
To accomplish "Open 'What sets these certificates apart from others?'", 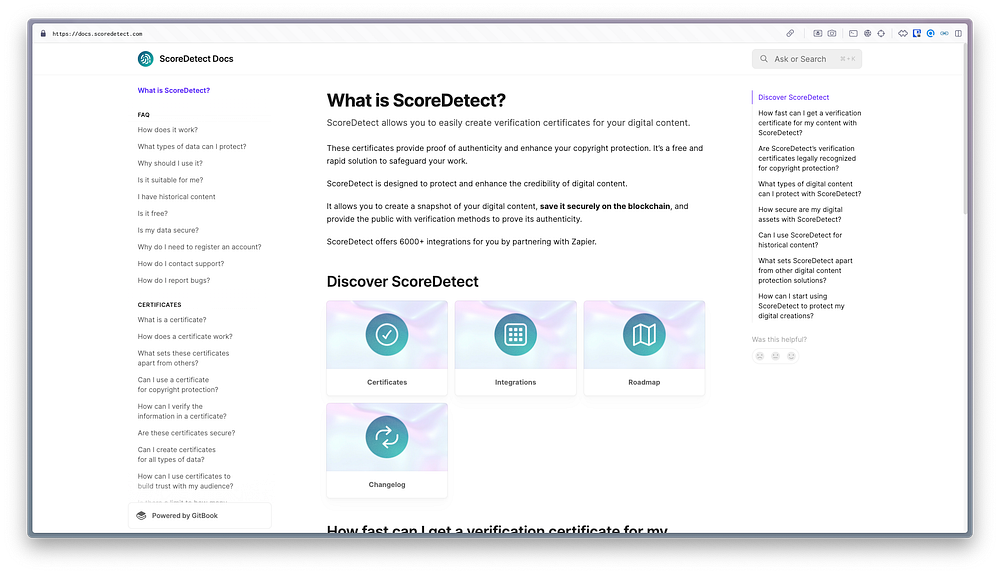I will point(183,358).
